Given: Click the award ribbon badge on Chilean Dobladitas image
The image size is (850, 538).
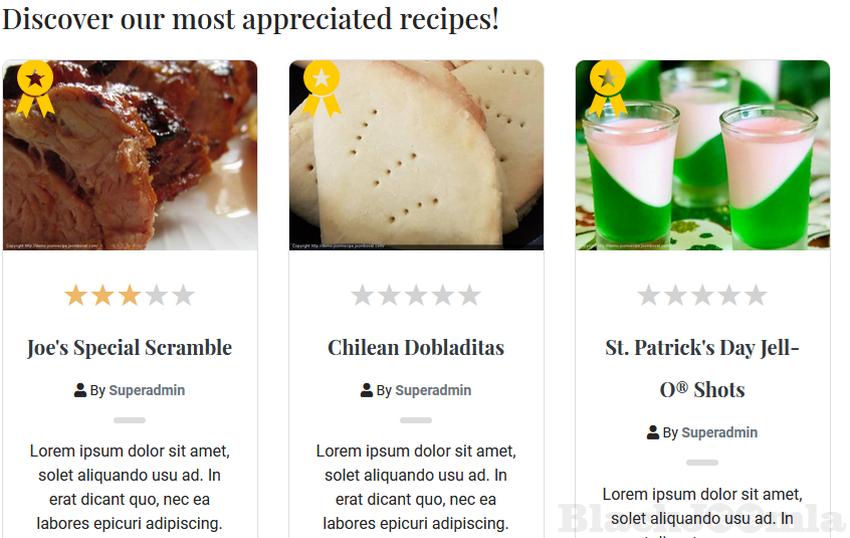Looking at the screenshot, I should click(321, 88).
